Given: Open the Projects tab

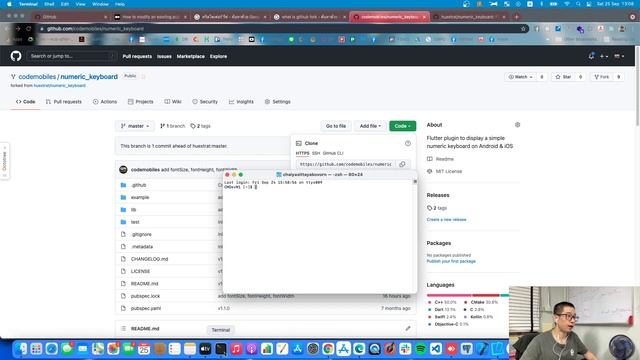Looking at the screenshot, I should click(140, 102).
